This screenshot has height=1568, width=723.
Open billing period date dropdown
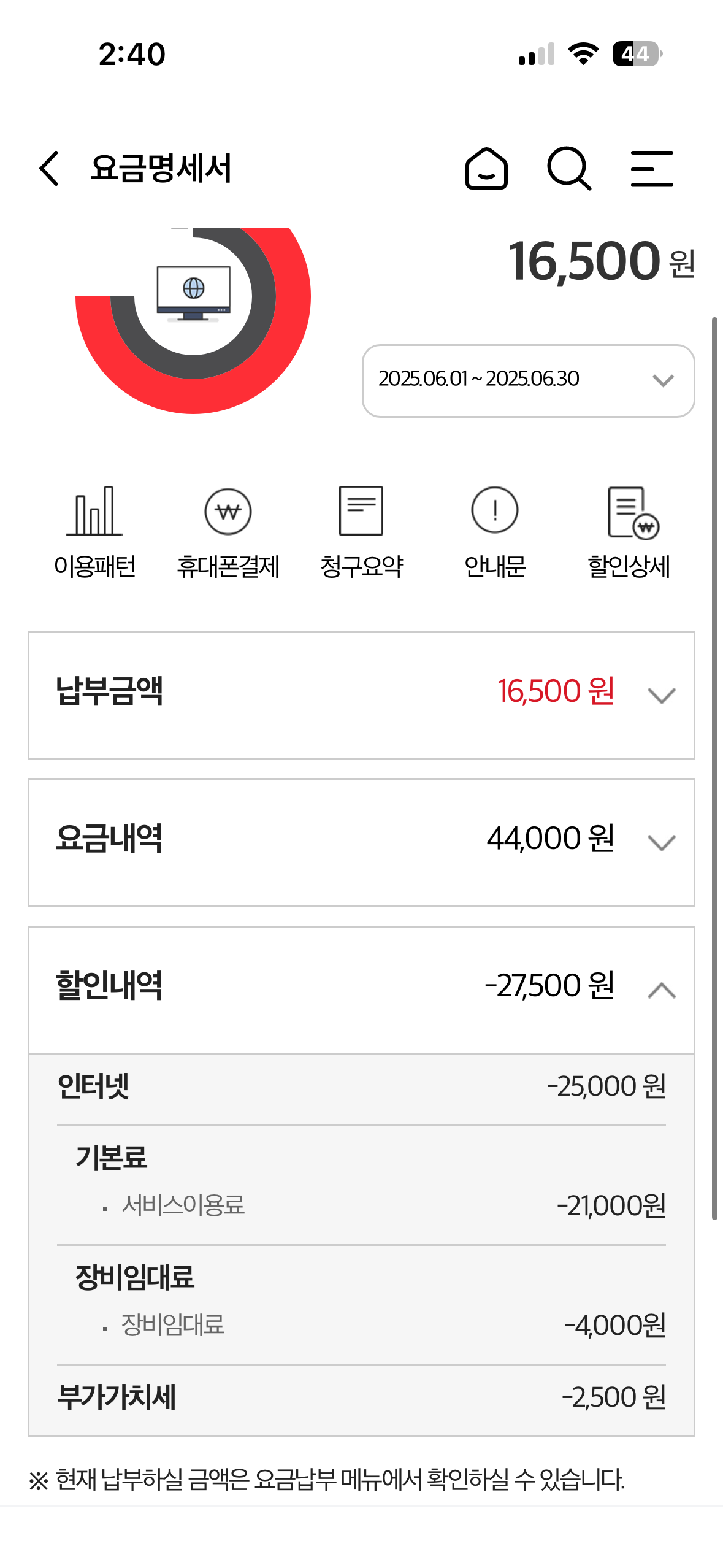coord(528,380)
